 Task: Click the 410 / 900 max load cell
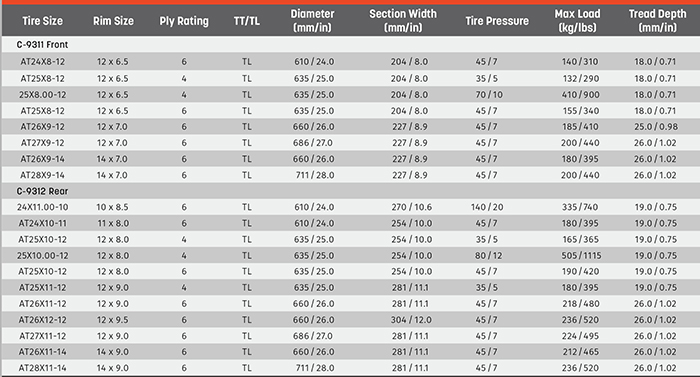click(580, 95)
